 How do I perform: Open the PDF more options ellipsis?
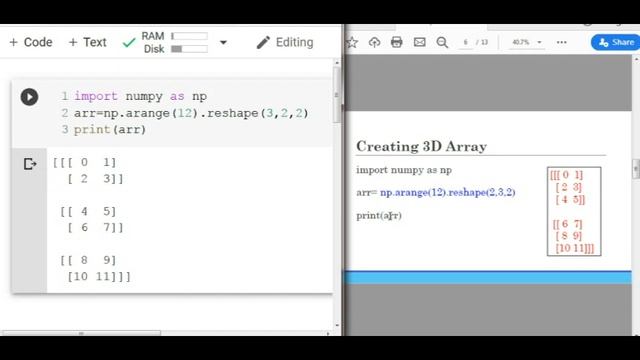[562, 42]
